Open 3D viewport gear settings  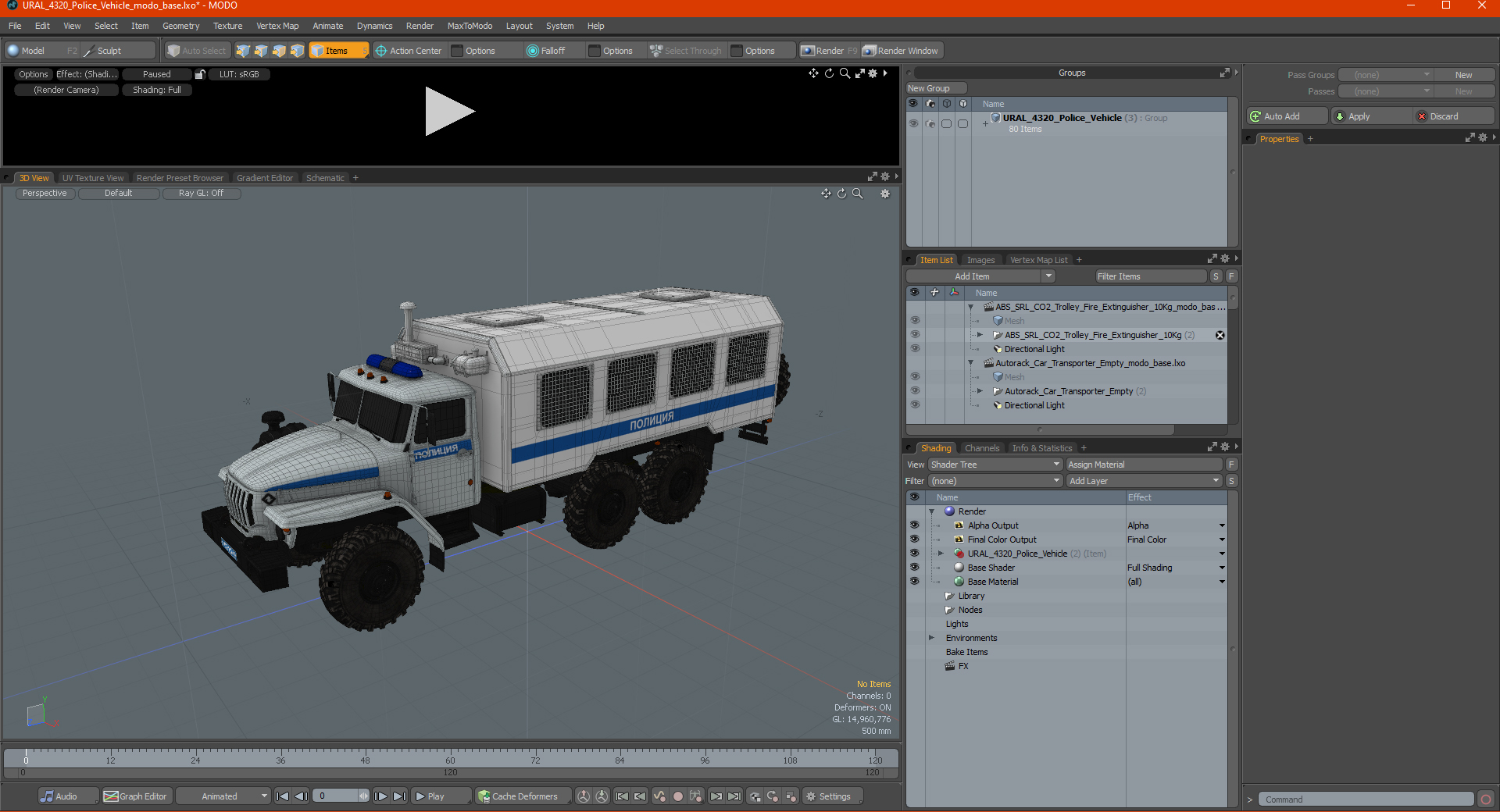[885, 194]
